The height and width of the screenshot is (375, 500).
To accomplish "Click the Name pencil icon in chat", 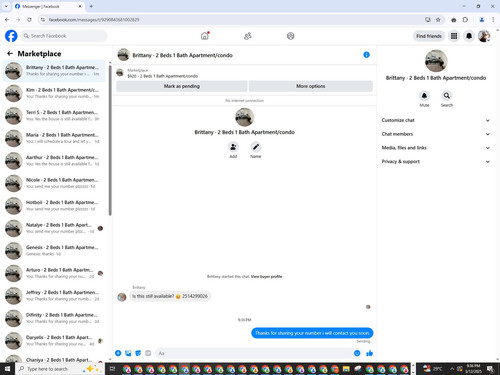I will coord(256,147).
